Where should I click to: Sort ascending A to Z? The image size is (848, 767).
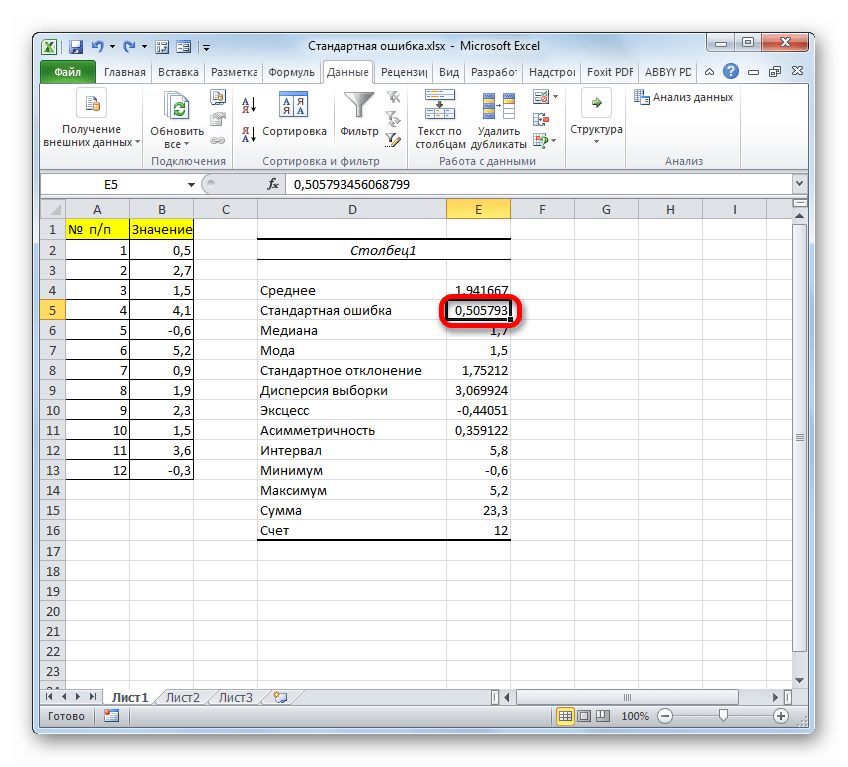coord(249,105)
